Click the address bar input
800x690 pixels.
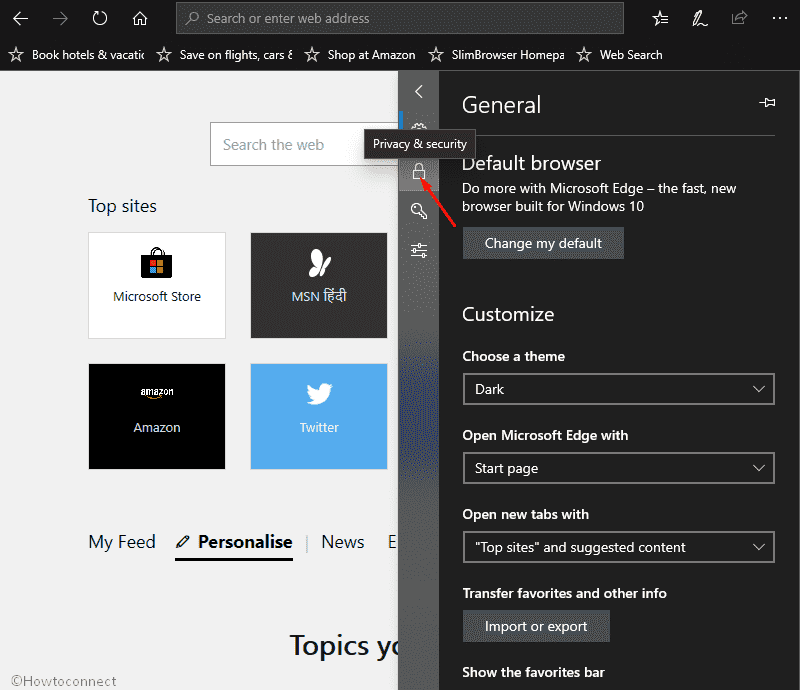399,18
